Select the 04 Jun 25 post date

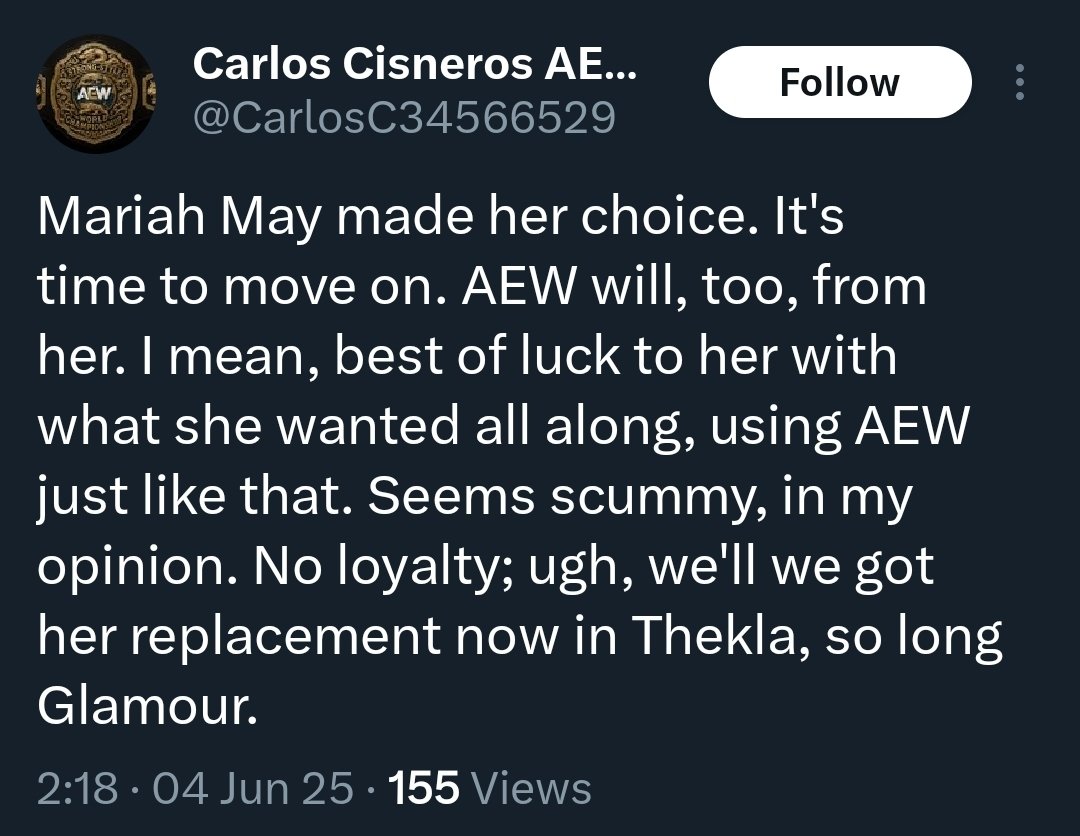pos(253,788)
